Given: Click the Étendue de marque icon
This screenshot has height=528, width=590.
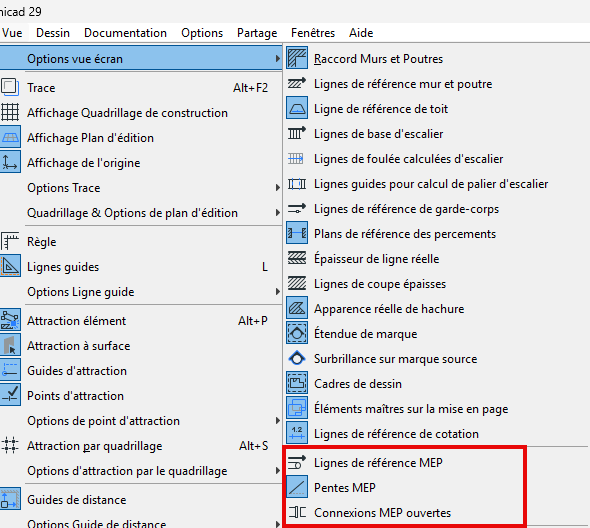Looking at the screenshot, I should point(297,333).
